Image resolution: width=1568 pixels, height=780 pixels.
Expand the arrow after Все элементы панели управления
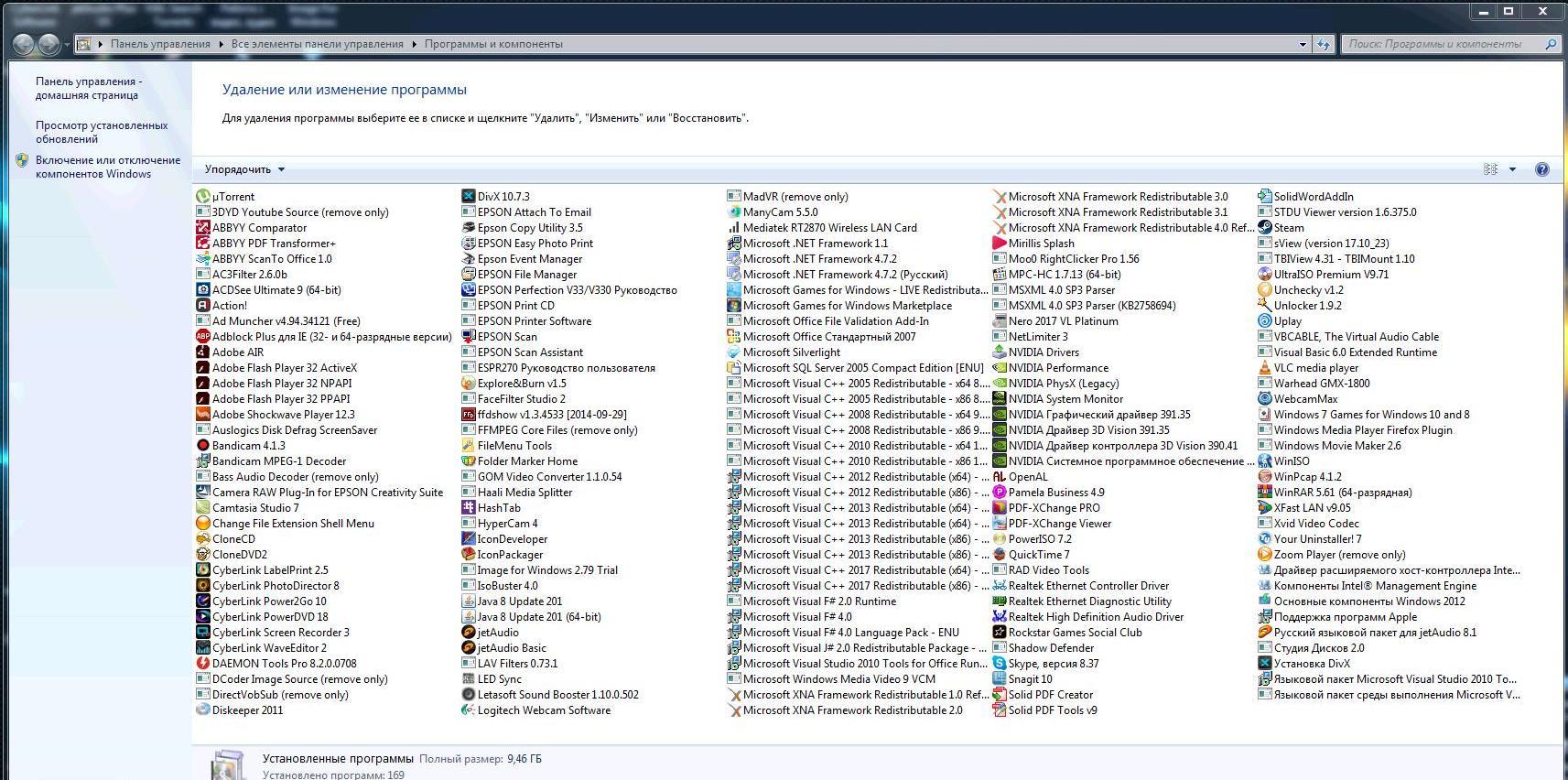[x=414, y=44]
